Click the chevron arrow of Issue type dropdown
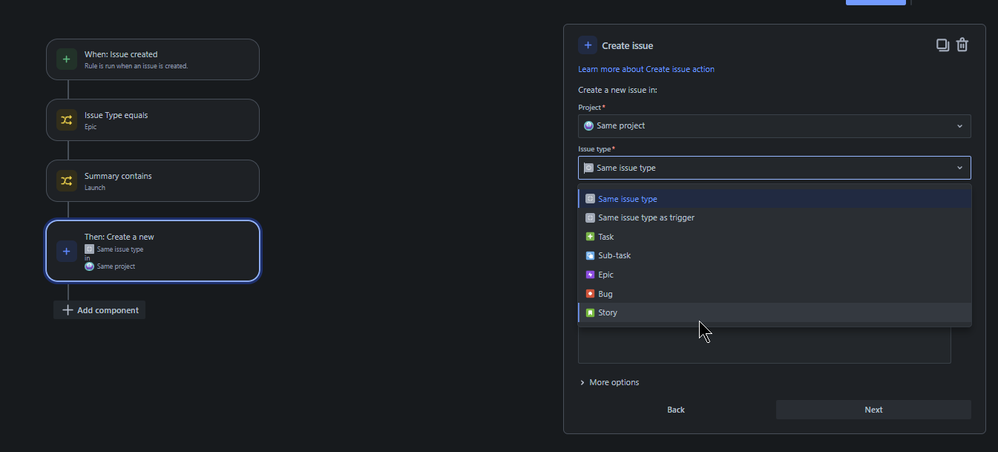998x452 pixels. [960, 168]
